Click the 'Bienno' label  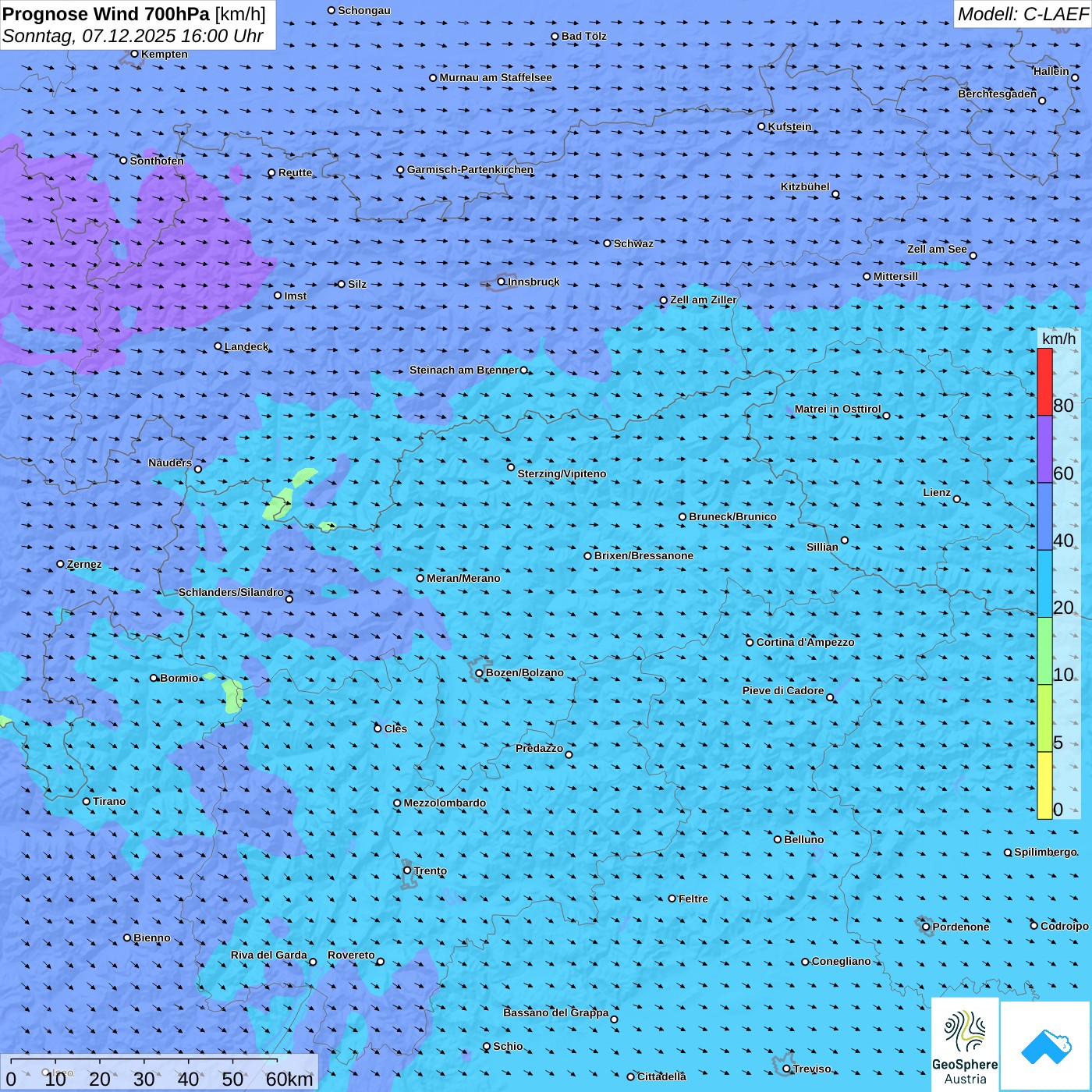click(x=151, y=938)
